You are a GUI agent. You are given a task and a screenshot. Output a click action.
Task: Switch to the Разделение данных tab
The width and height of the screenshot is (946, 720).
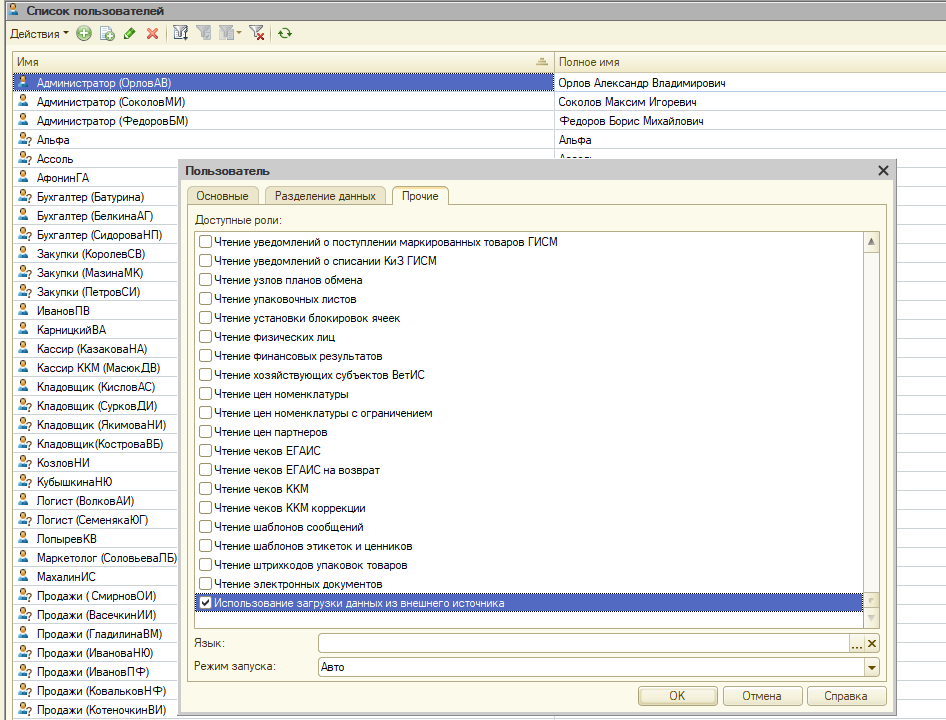pyautogui.click(x=325, y=196)
